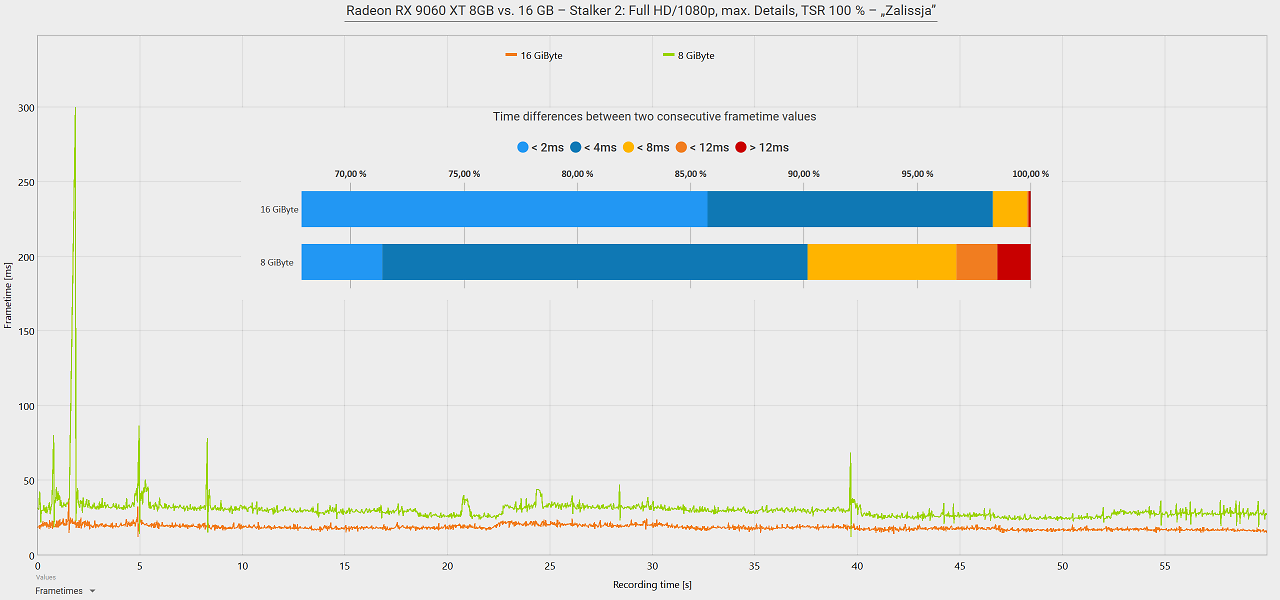The width and height of the screenshot is (1280, 600).
Task: Click the 25 tick on recording time axis
Action: coord(550,566)
